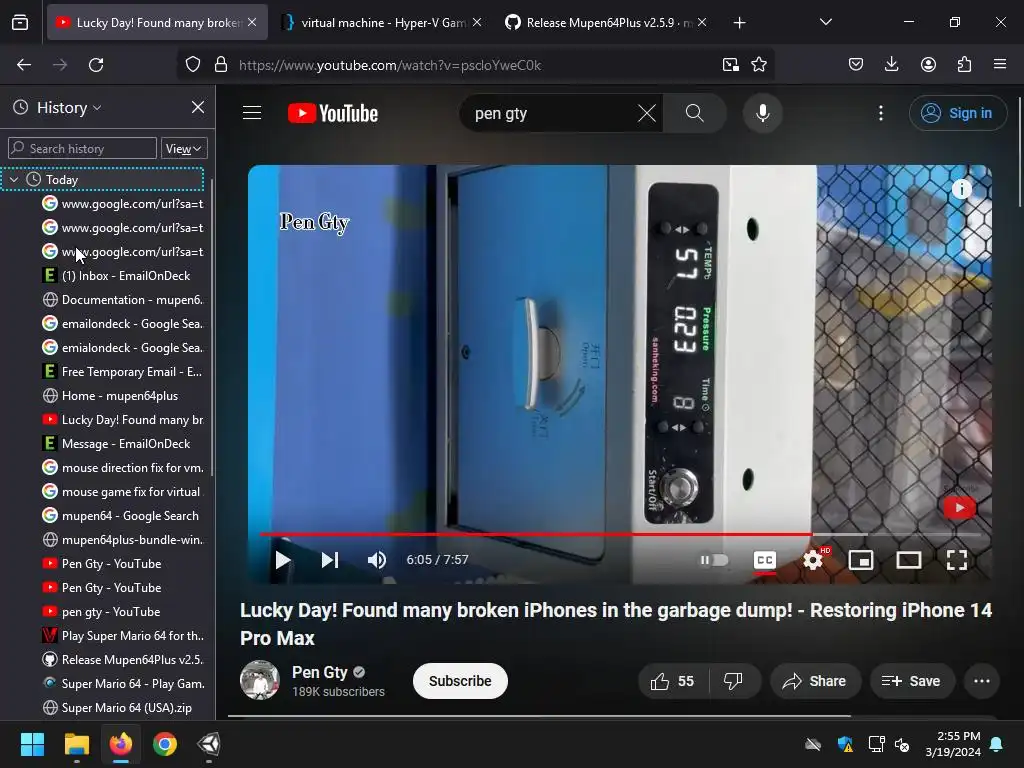1024x768 pixels.
Task: Seek on the red video progress bar
Action: coord(536,534)
